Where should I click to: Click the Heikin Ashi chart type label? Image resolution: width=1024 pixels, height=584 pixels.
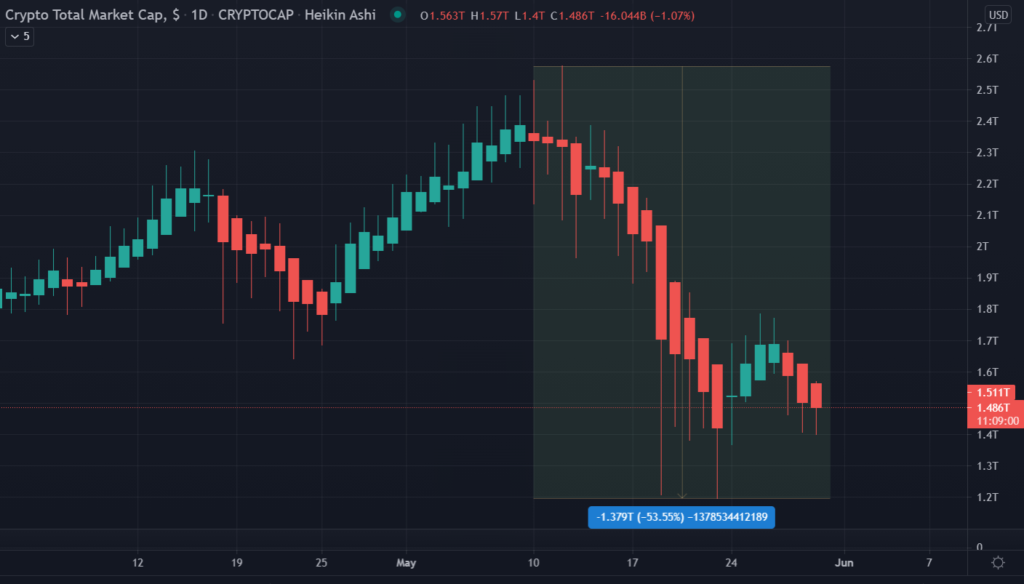(x=340, y=15)
